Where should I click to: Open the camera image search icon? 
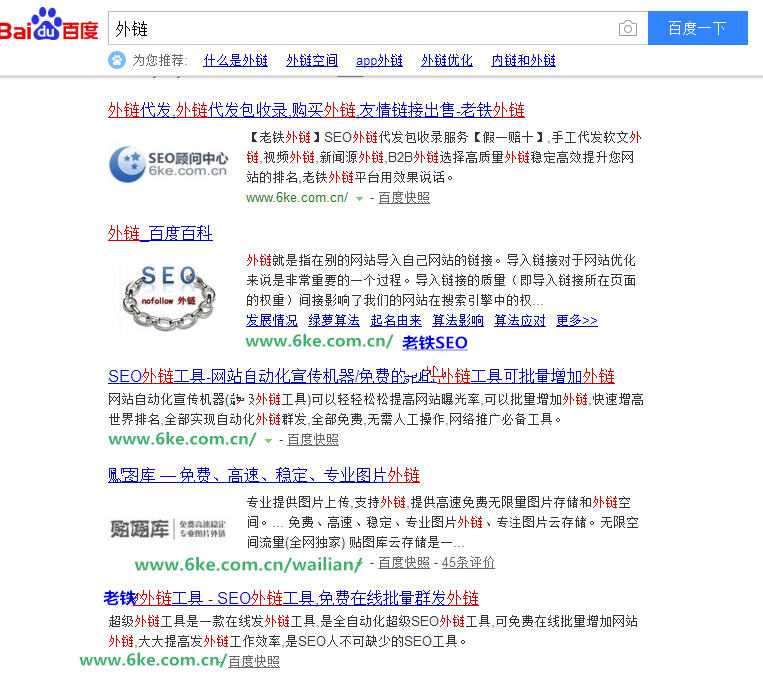628,28
